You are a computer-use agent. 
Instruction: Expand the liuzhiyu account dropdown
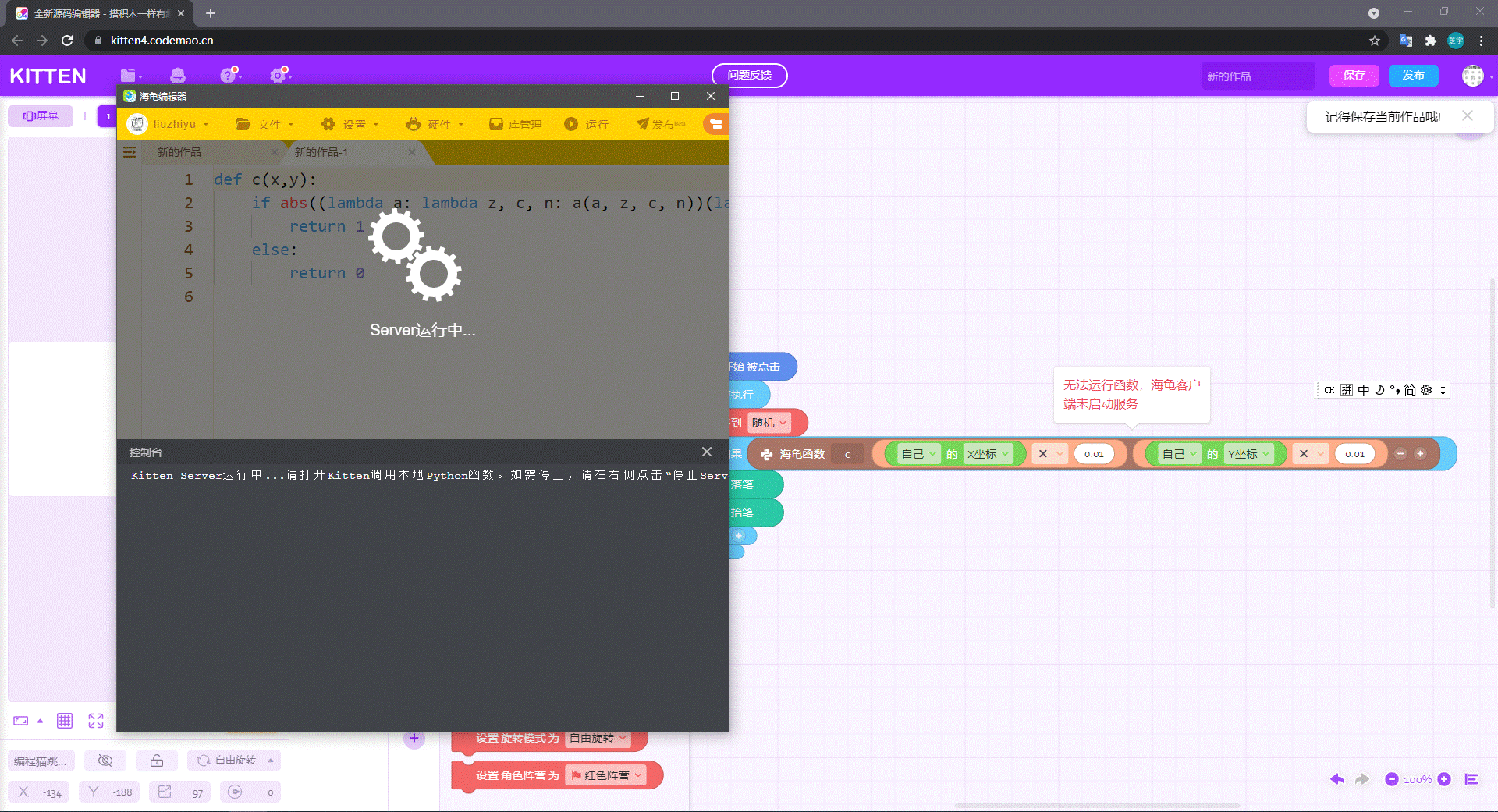(x=206, y=125)
